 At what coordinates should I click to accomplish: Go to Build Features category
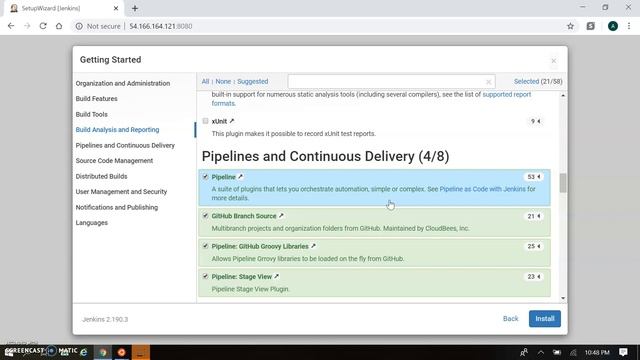coord(96,99)
